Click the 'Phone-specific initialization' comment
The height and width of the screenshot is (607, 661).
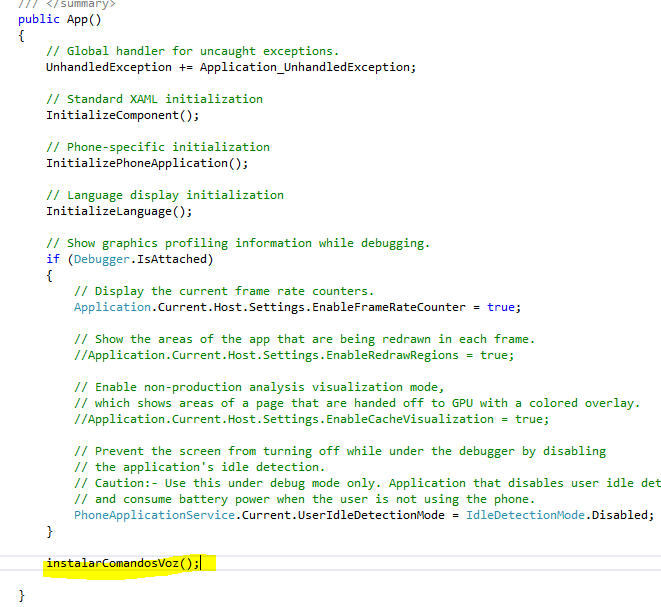[158, 148]
